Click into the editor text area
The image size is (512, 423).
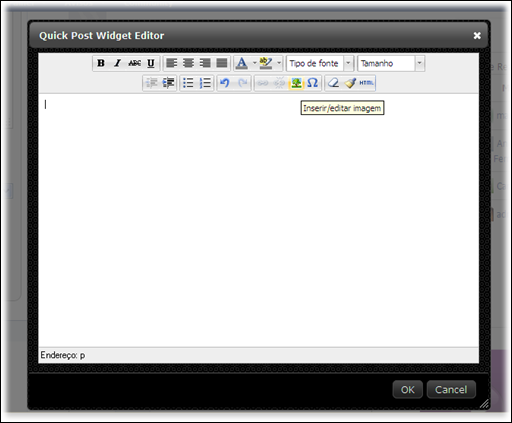259,220
